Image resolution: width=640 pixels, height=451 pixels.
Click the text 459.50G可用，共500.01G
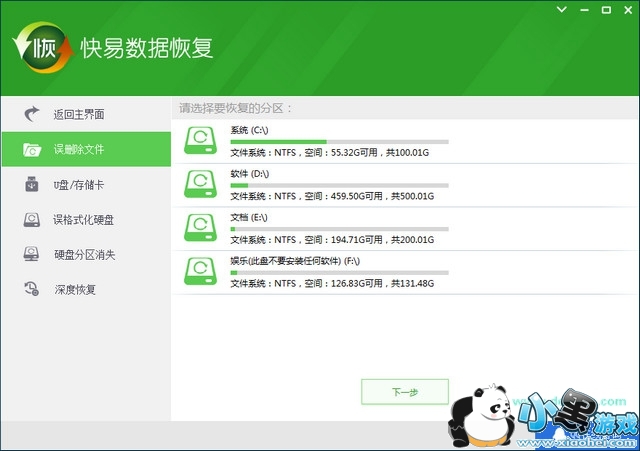382,196
